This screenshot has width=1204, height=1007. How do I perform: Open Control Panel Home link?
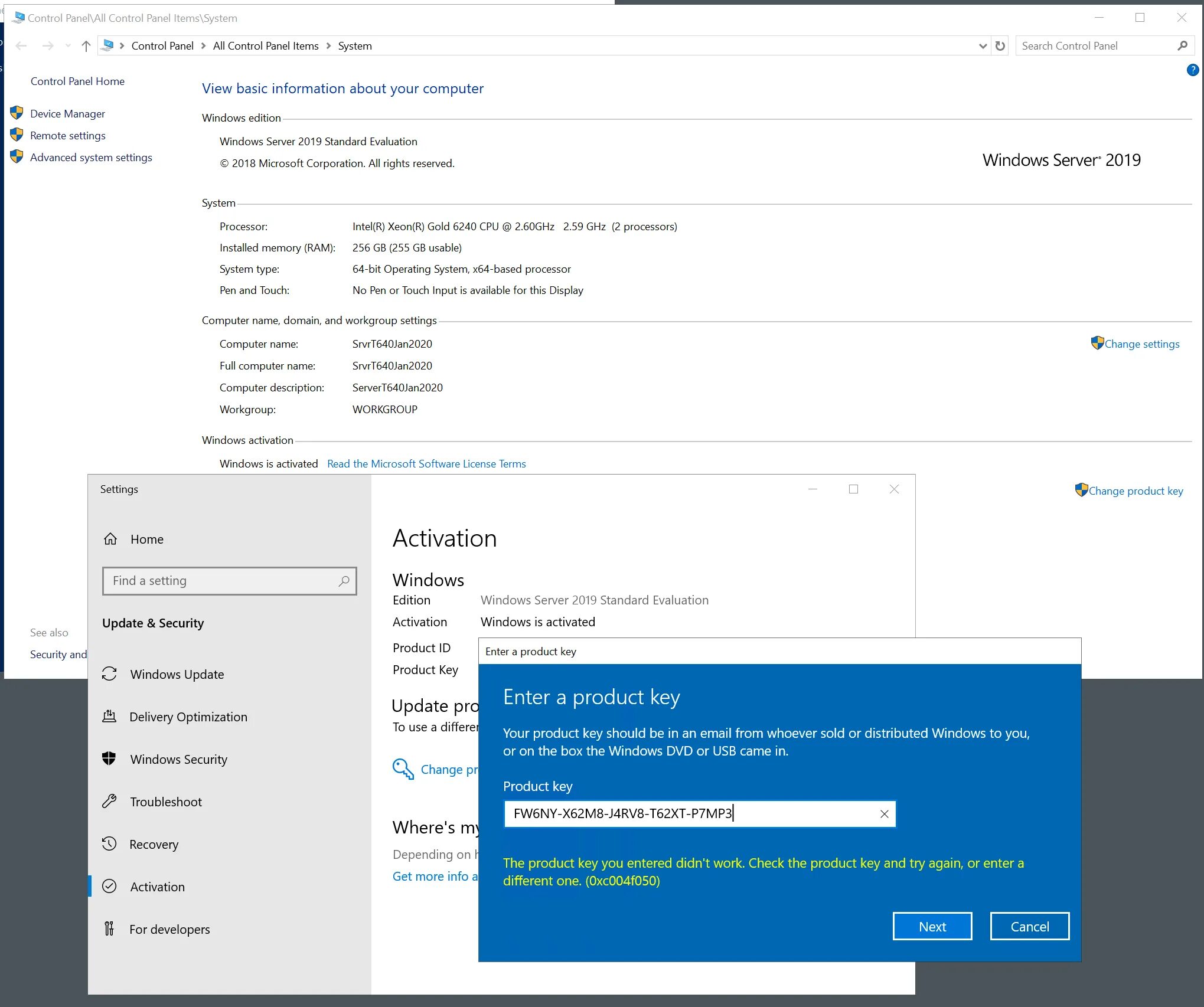tap(77, 81)
